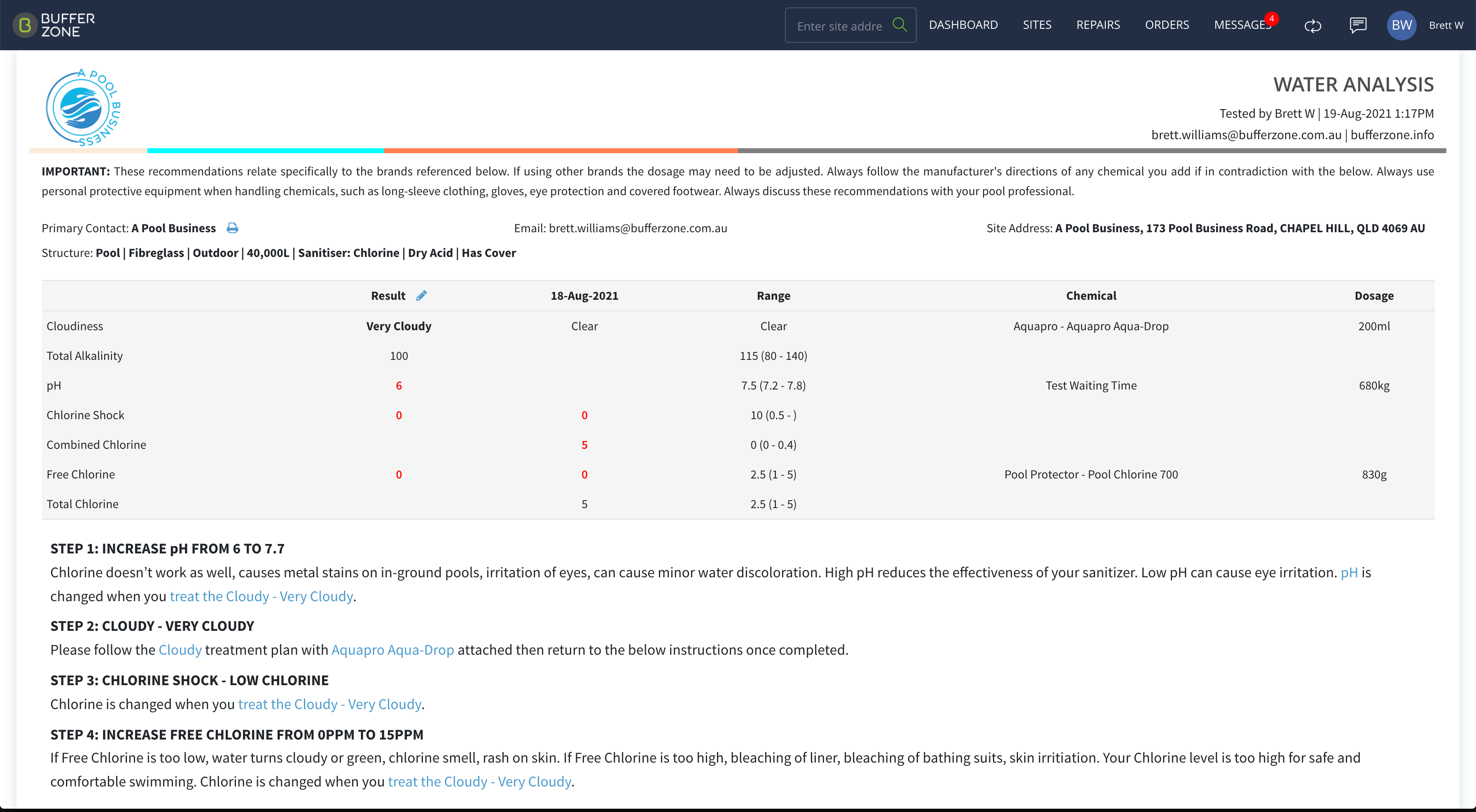The image size is (1476, 812).
Task: Select the Very Cloudy result value
Action: [x=399, y=326]
